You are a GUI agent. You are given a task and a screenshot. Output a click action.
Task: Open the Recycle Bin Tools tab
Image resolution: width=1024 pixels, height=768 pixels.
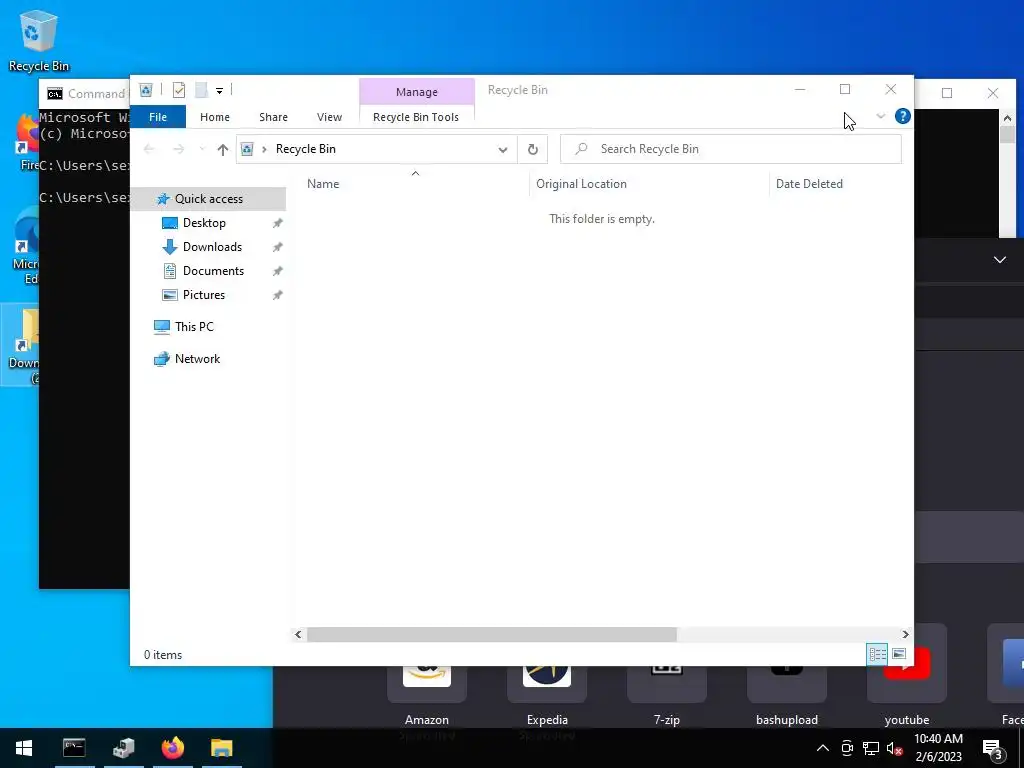(416, 117)
